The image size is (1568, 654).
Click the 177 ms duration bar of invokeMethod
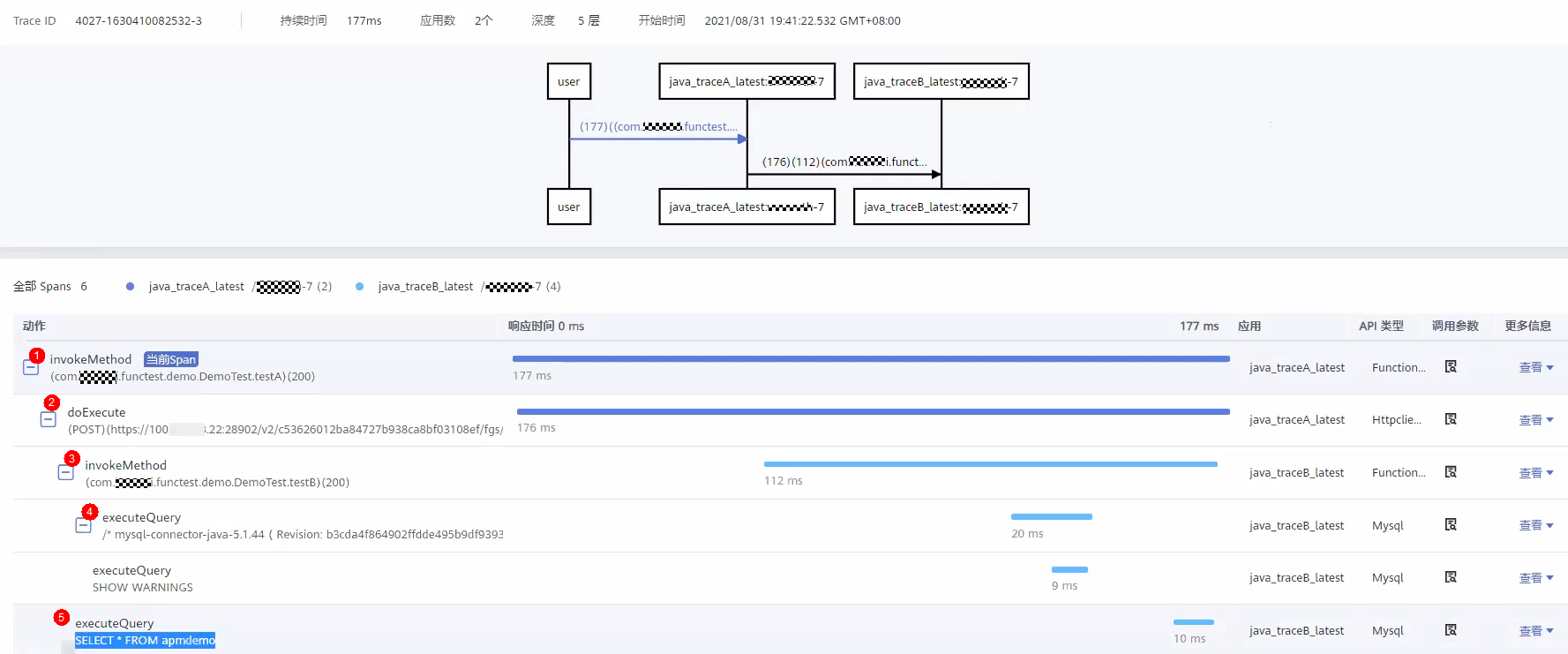870,359
